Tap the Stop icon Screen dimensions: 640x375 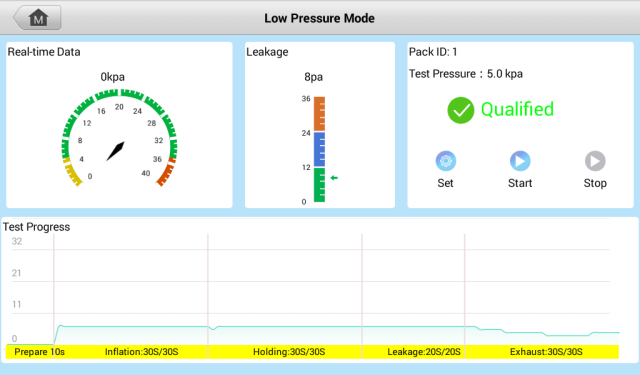[x=595, y=161]
